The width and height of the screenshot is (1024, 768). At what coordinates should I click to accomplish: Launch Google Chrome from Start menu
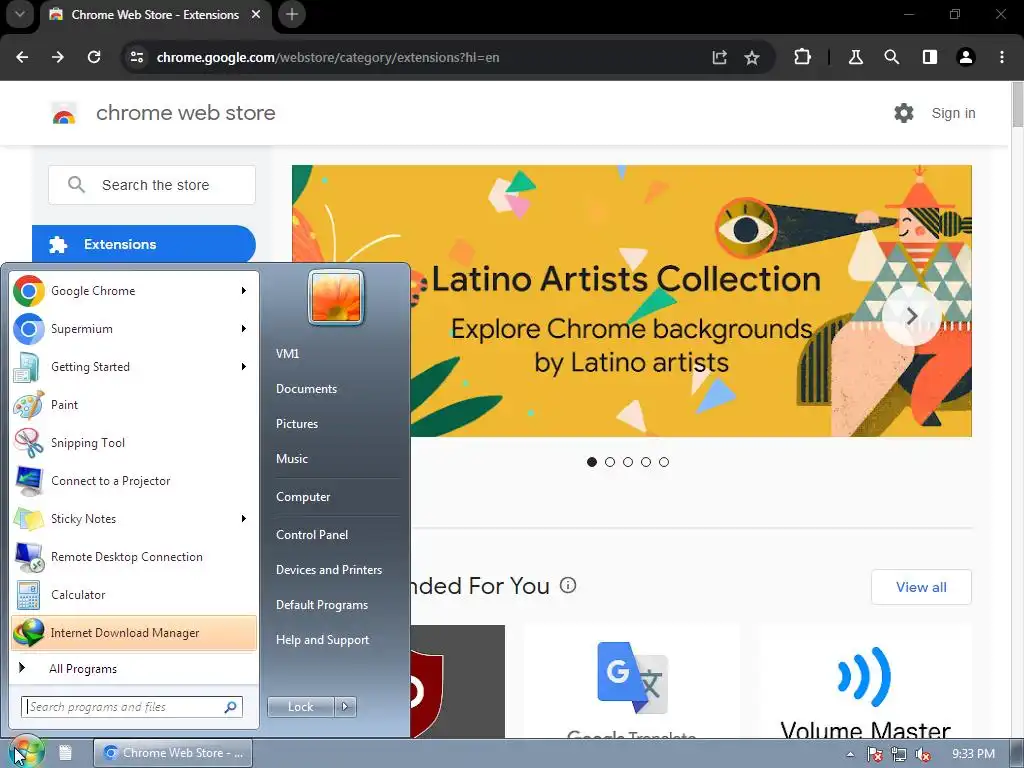[134, 291]
